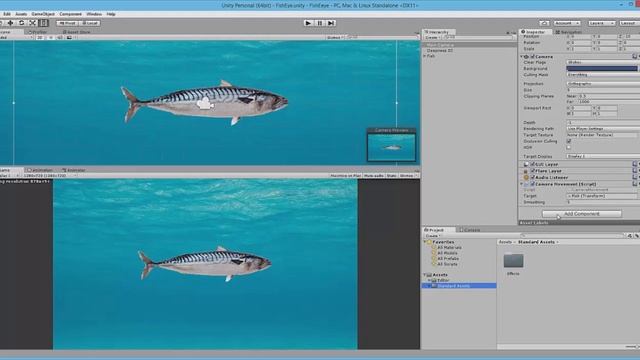Select Main Camera in Hierarchy
640x360 pixels.
(469, 45)
